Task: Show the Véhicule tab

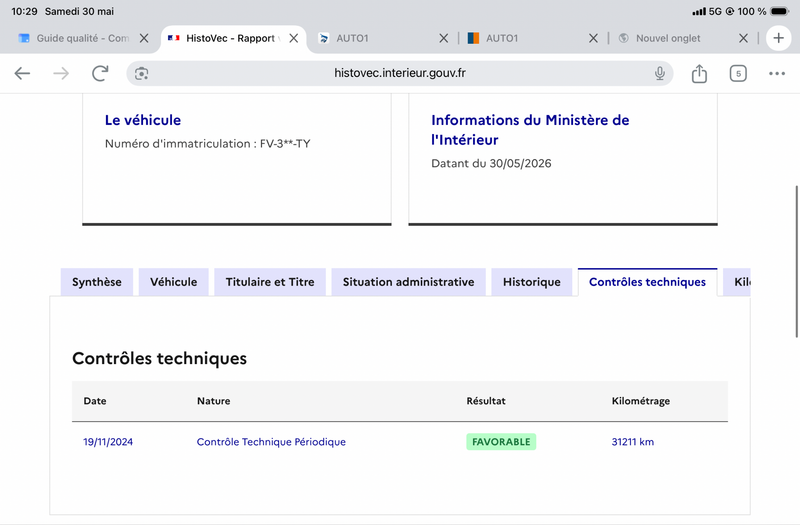Action: coord(173,282)
